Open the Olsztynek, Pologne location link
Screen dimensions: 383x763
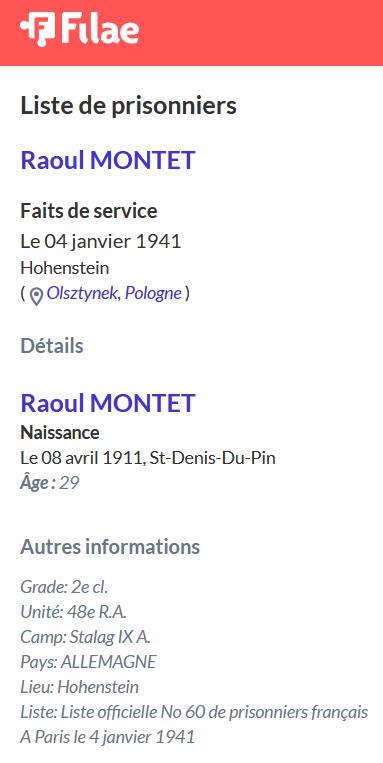(114, 293)
